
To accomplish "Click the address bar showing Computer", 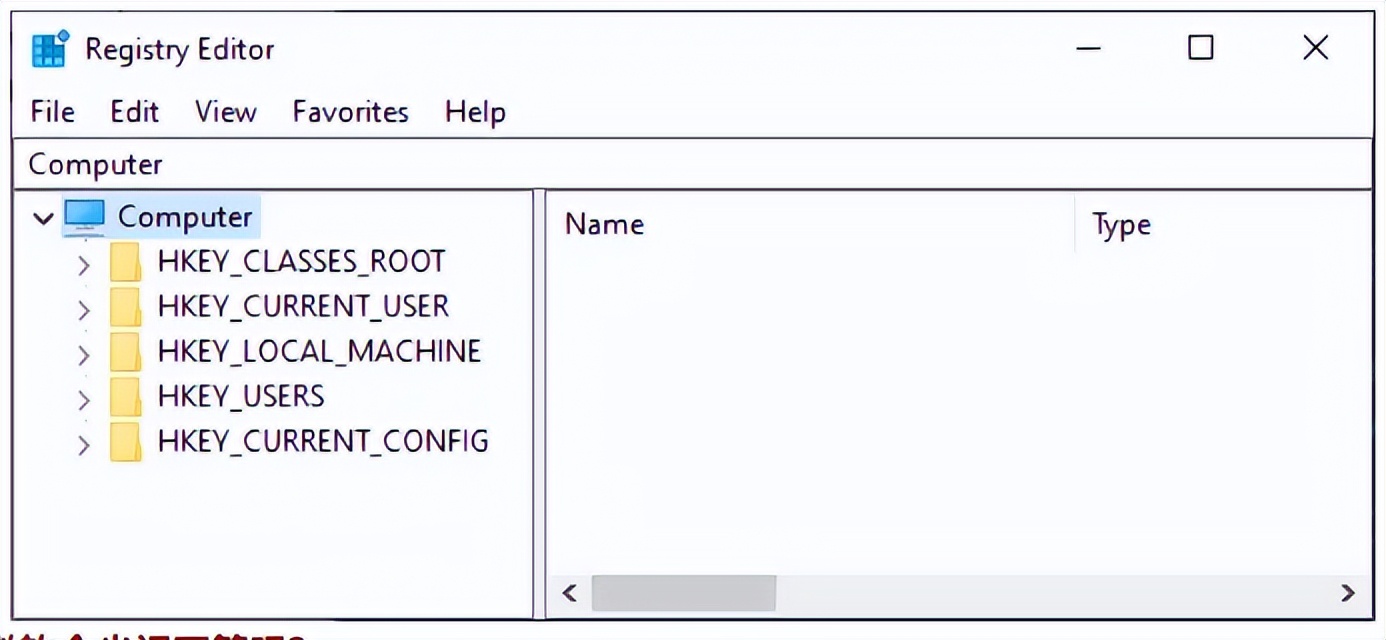I will point(690,164).
